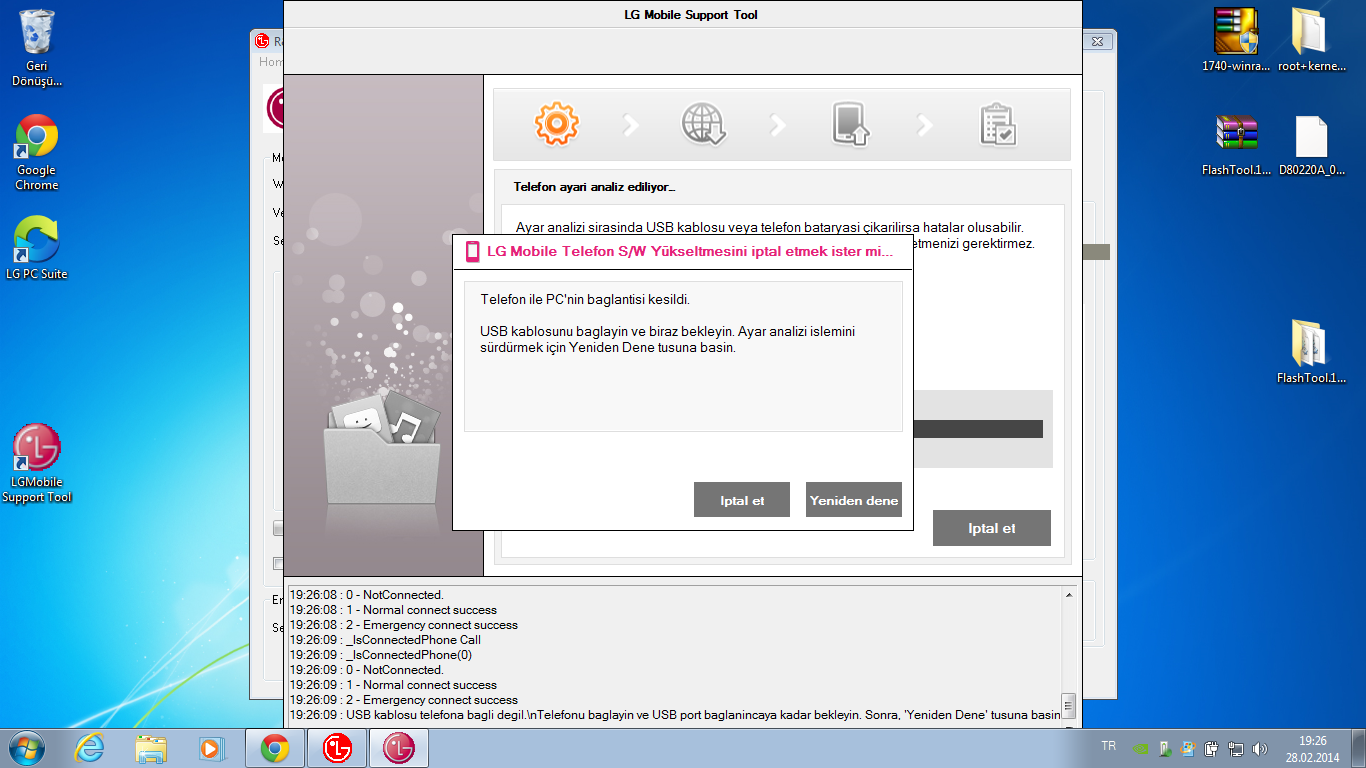Click the dark analysis progress bar
The width and height of the screenshot is (1366, 768).
[978, 429]
